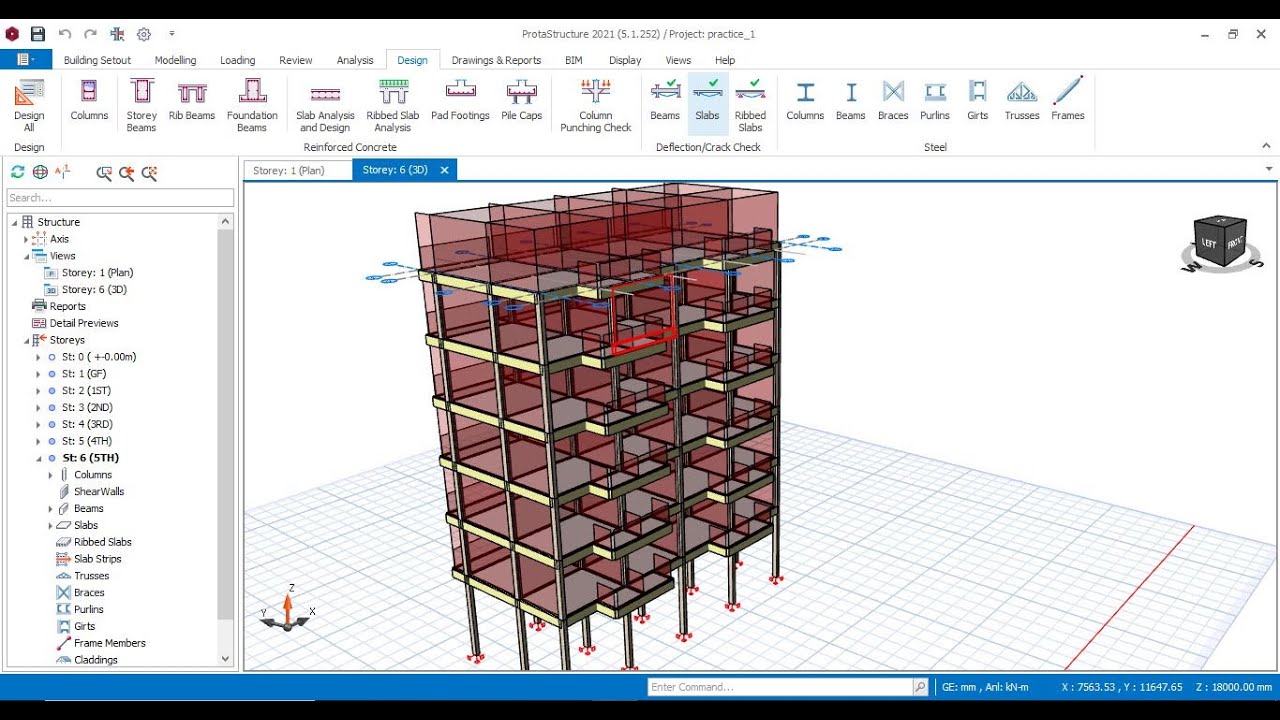Collapse storey St: 6 (5TH)
Screen dimensions: 1280x720
point(39,458)
